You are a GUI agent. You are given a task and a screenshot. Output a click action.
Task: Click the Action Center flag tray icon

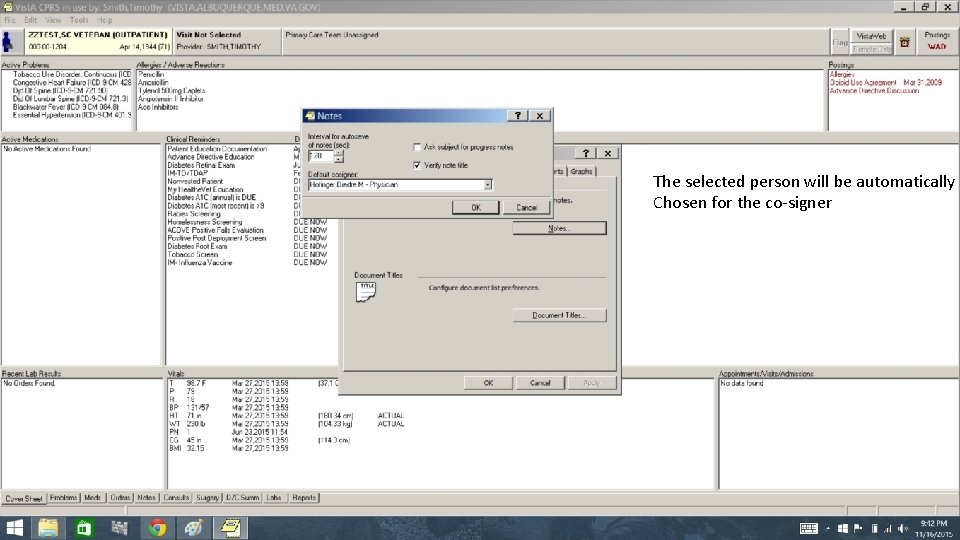coord(858,528)
